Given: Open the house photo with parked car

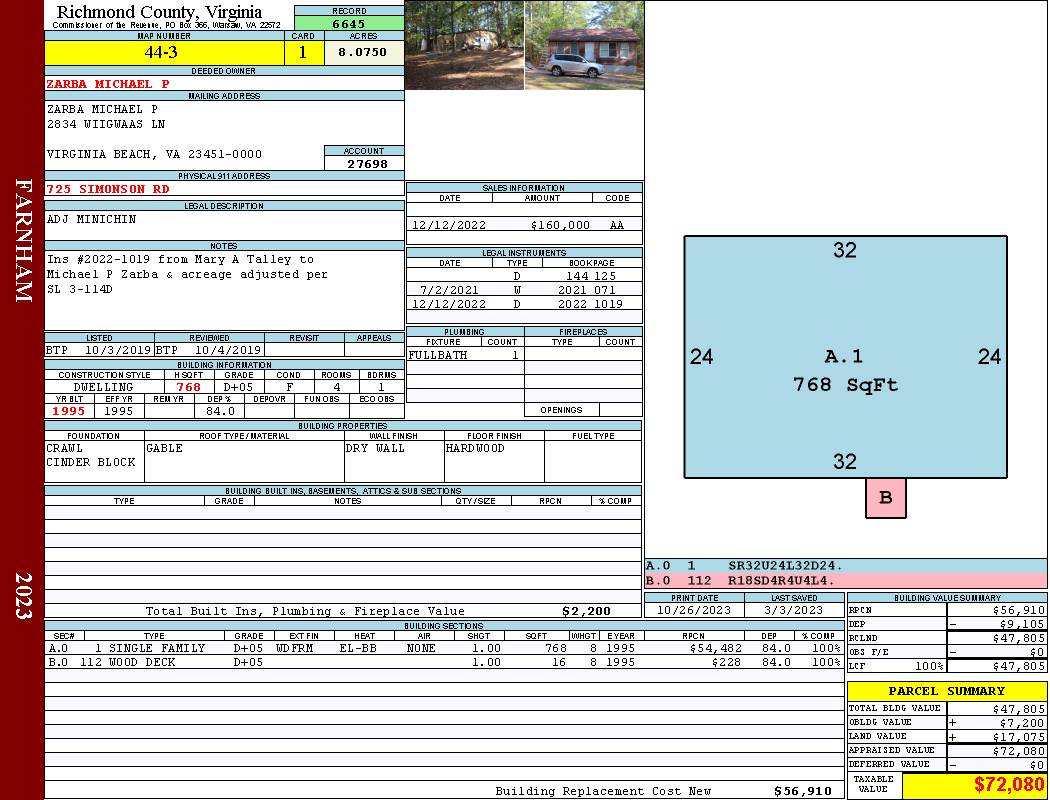Looking at the screenshot, I should (585, 45).
